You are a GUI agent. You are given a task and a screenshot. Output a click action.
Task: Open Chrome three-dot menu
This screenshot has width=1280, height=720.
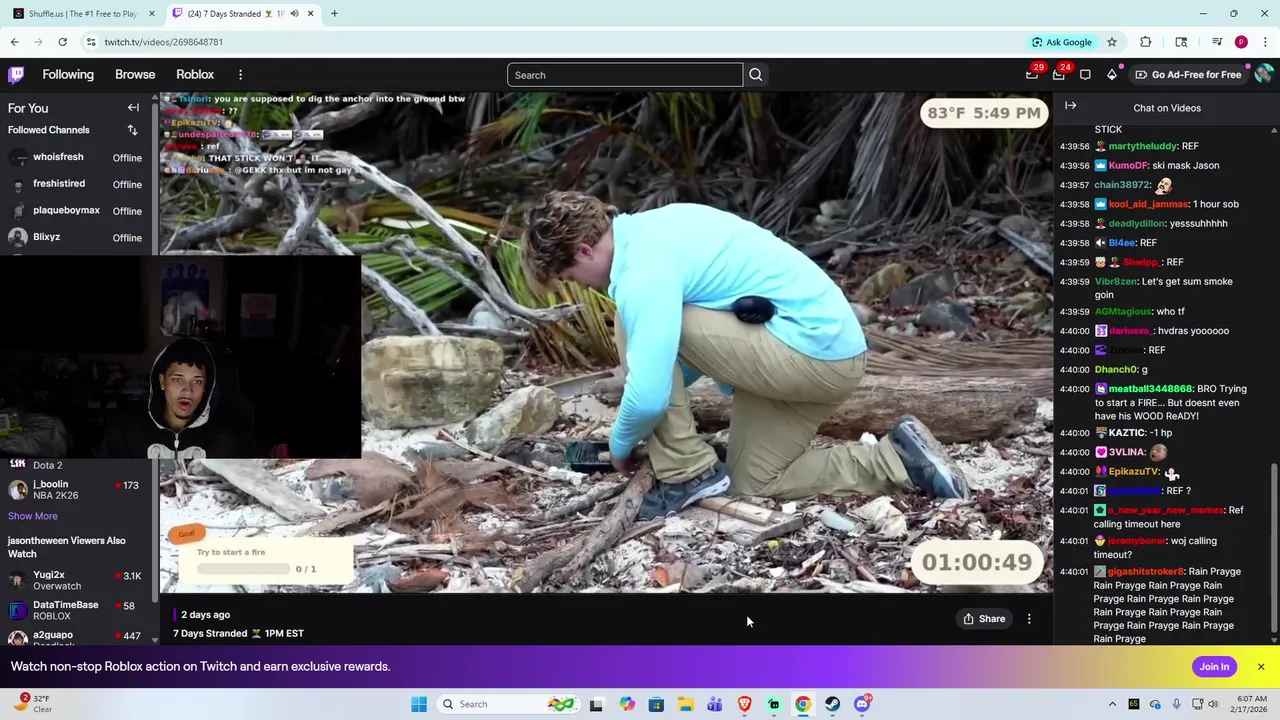tap(1266, 42)
